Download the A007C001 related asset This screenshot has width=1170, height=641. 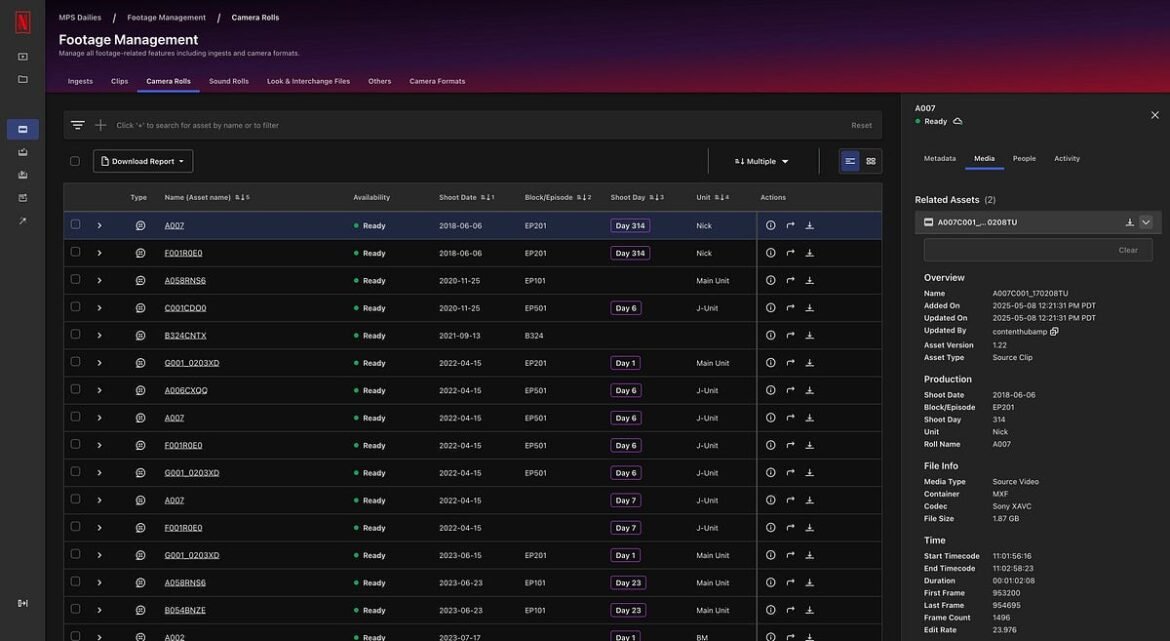click(1129, 222)
